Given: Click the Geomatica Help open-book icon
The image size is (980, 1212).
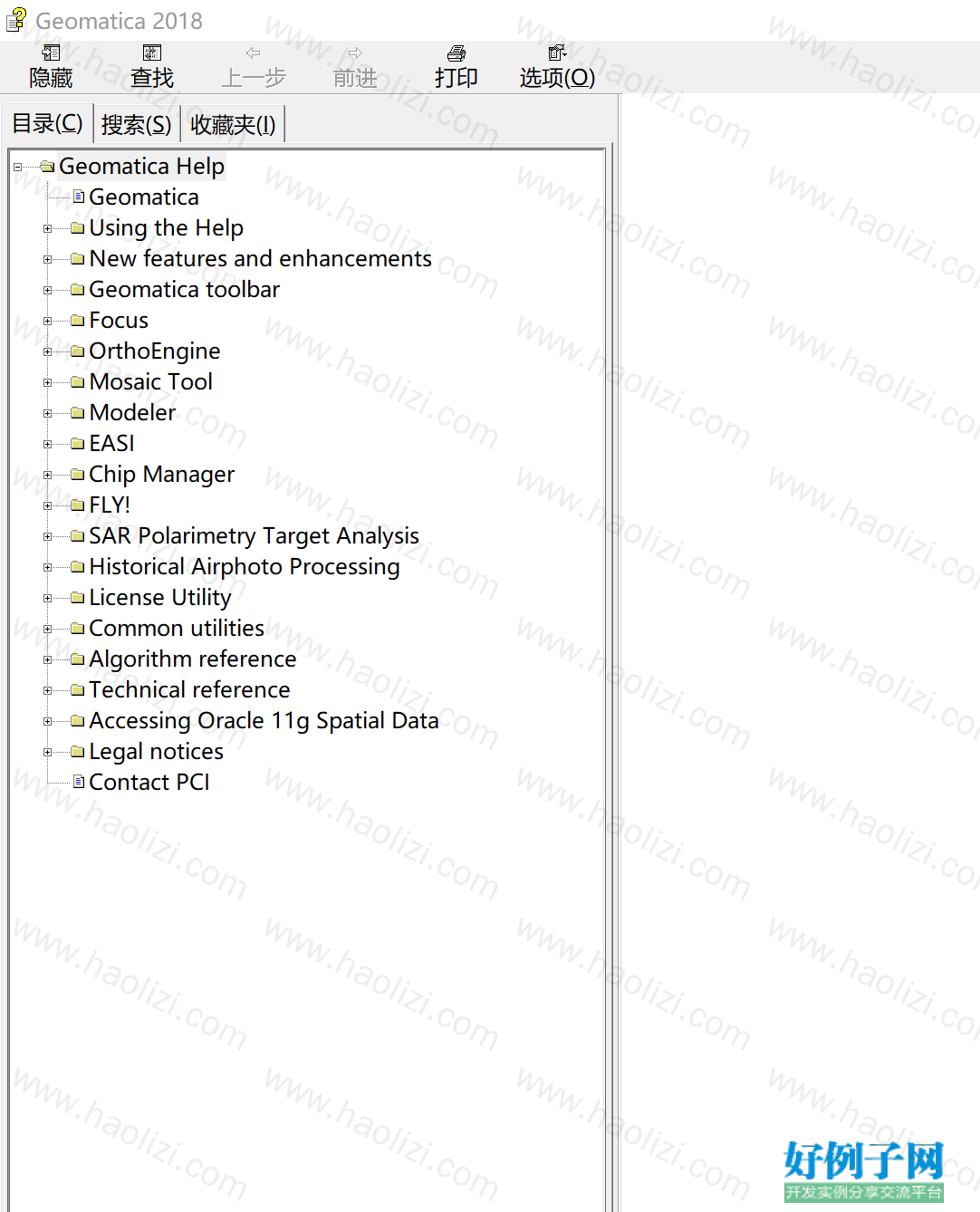Looking at the screenshot, I should click(x=48, y=167).
